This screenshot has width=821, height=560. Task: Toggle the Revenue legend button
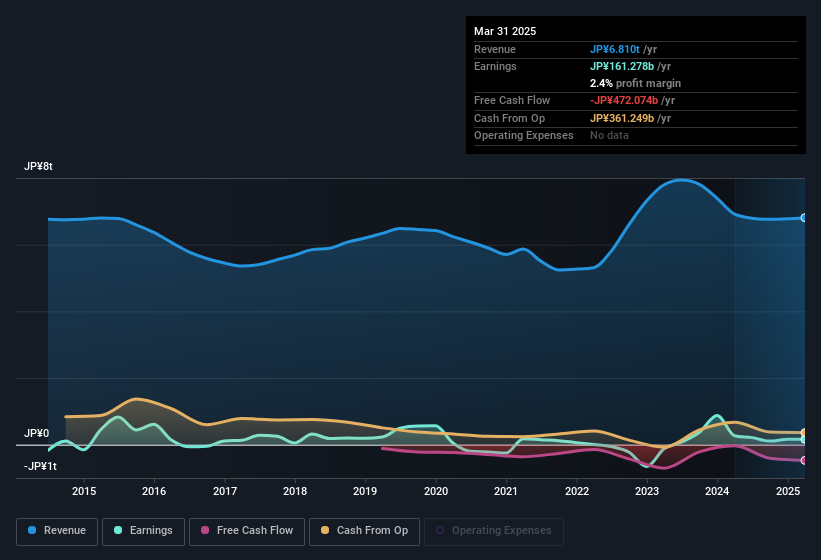[57, 531]
